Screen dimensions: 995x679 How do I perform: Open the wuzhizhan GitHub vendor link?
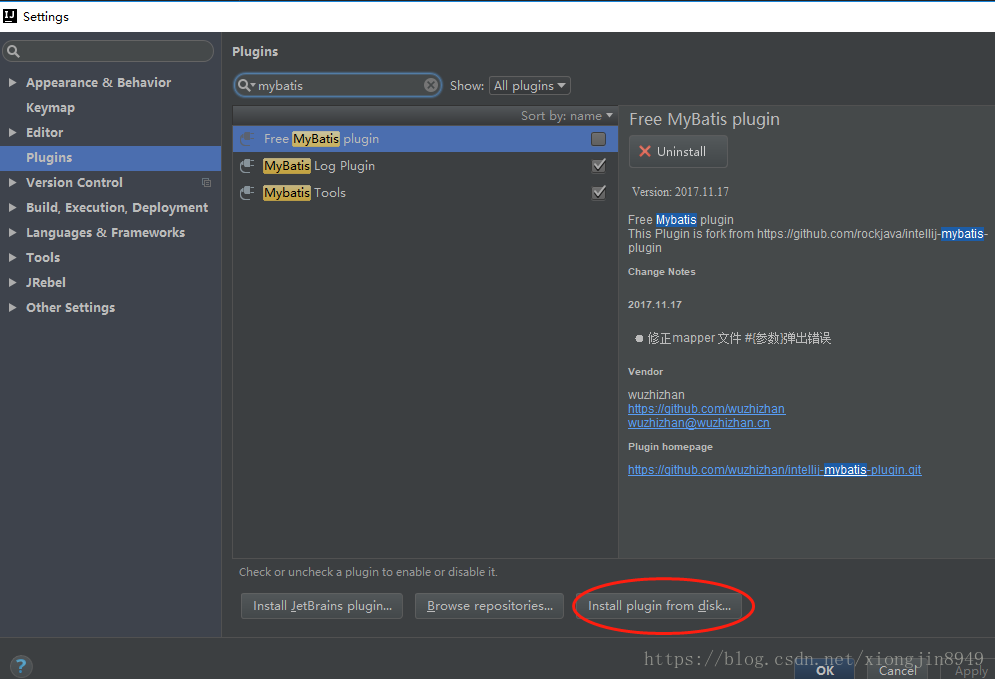click(706, 408)
